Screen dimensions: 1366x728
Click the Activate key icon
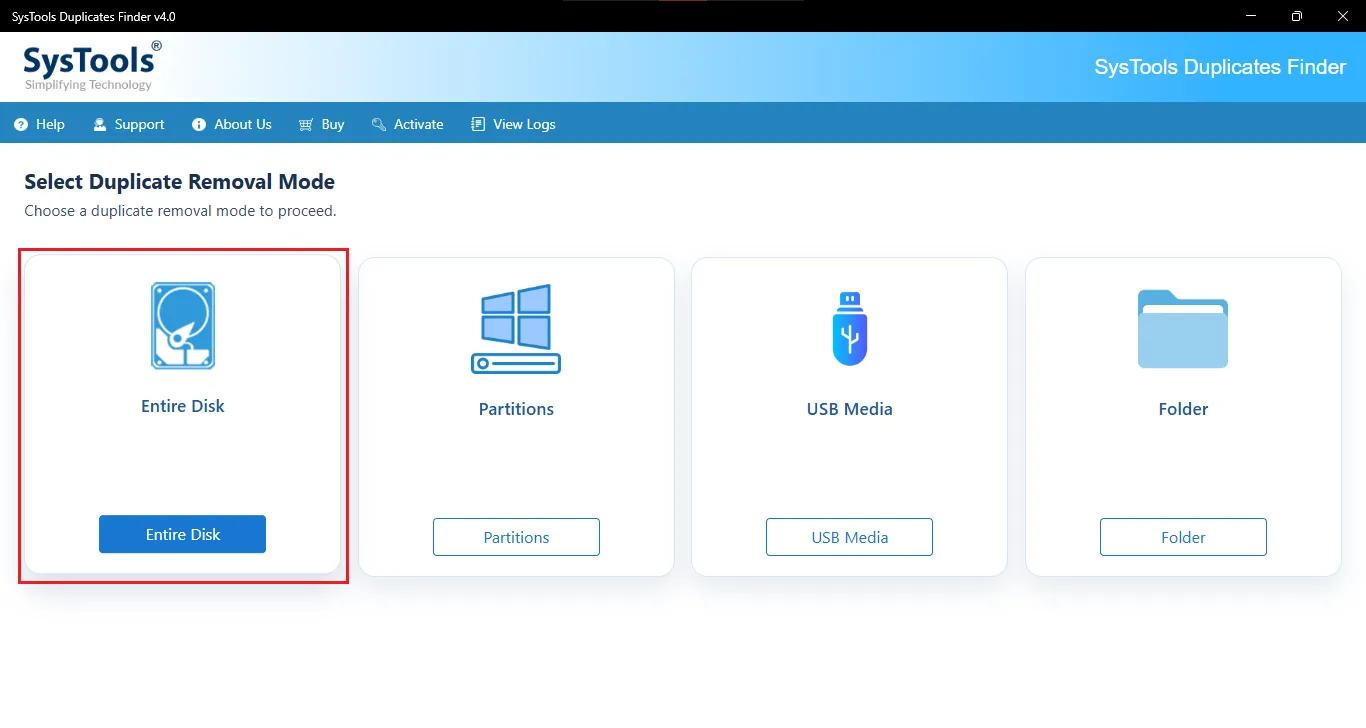pos(379,125)
